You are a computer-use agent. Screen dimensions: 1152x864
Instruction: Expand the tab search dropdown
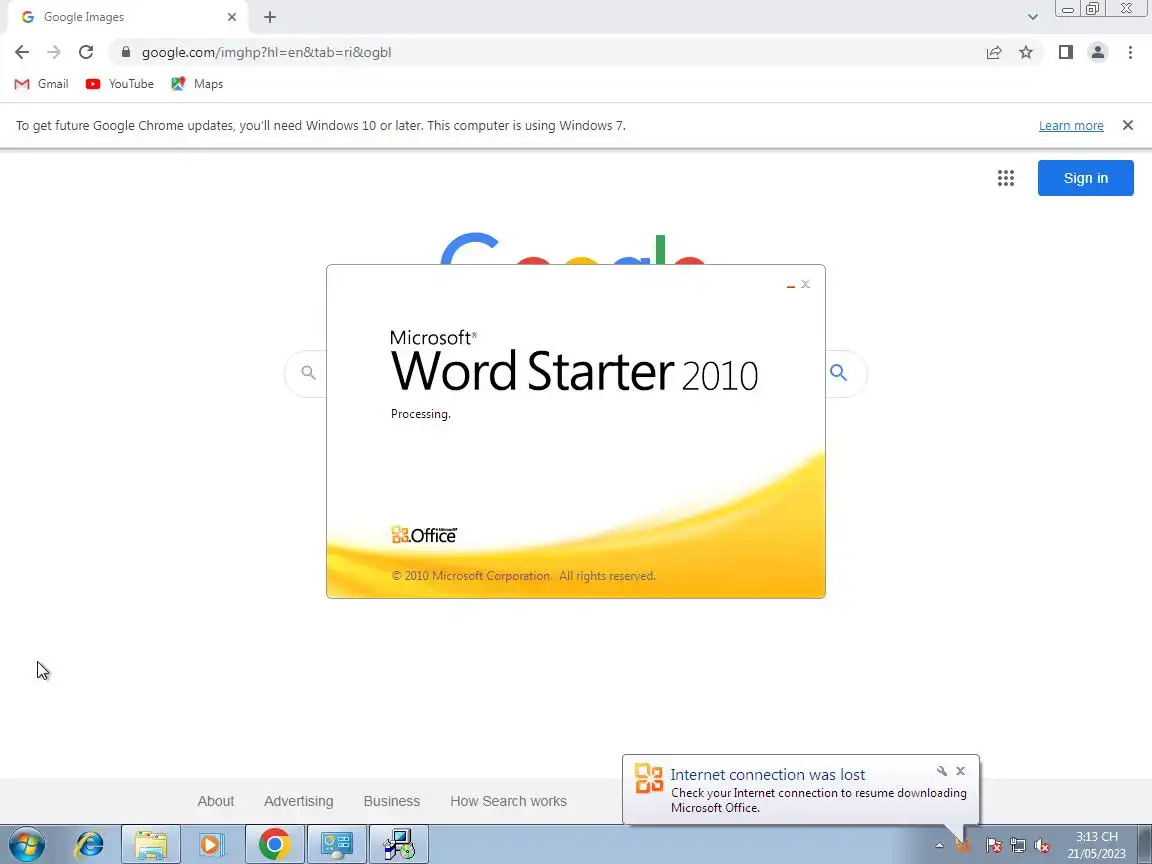point(1032,17)
